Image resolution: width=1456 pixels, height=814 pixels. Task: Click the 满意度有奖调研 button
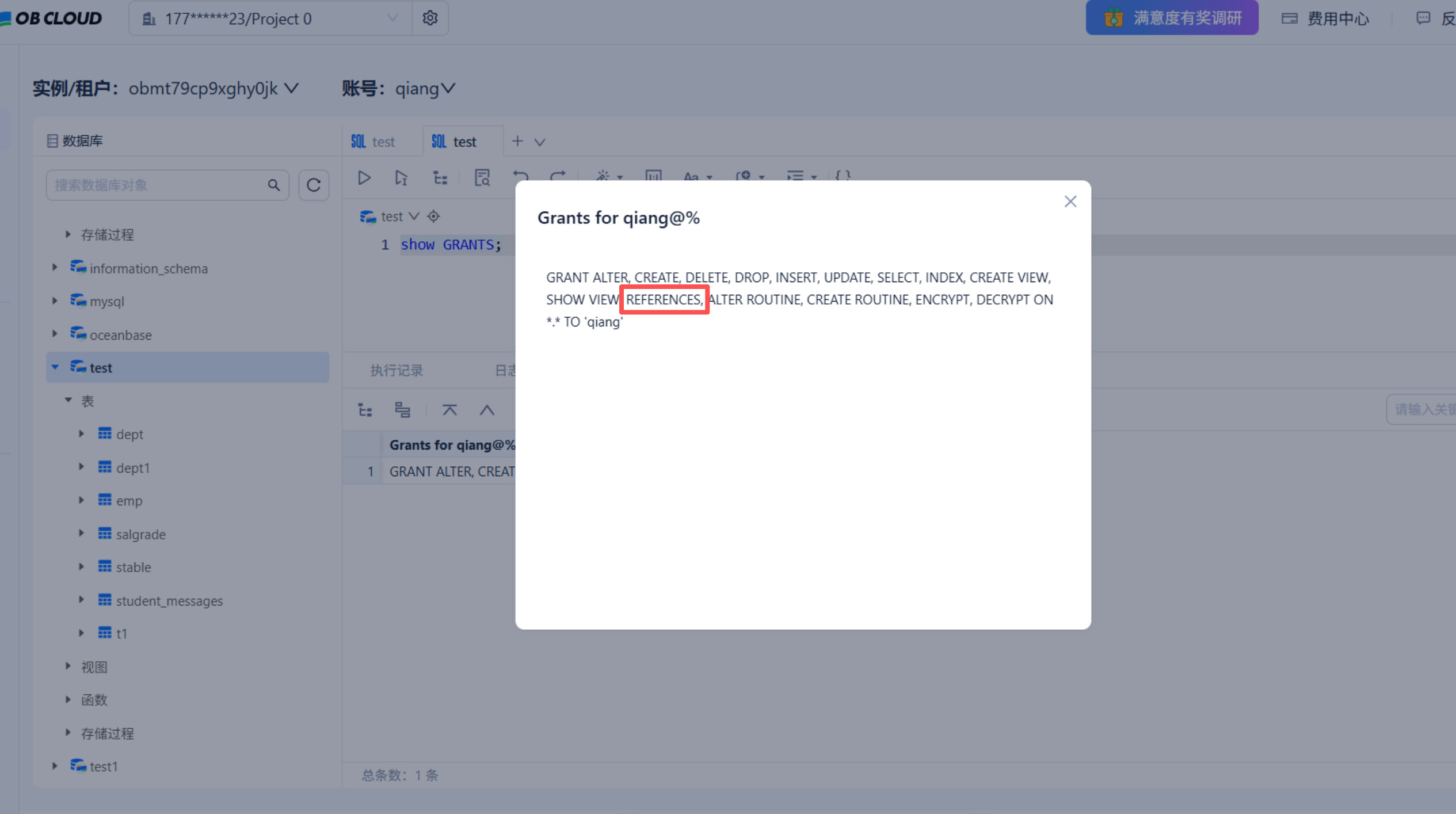tap(1172, 18)
